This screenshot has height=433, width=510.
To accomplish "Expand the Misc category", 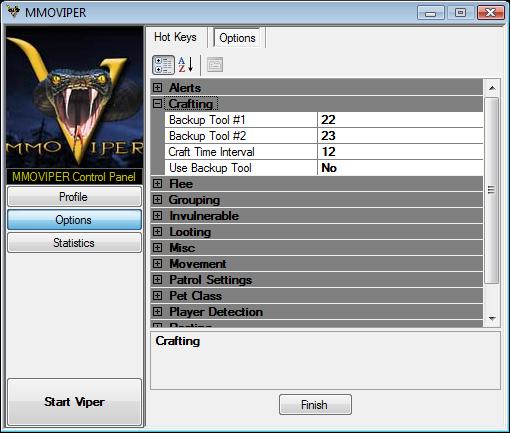I will (x=157, y=248).
